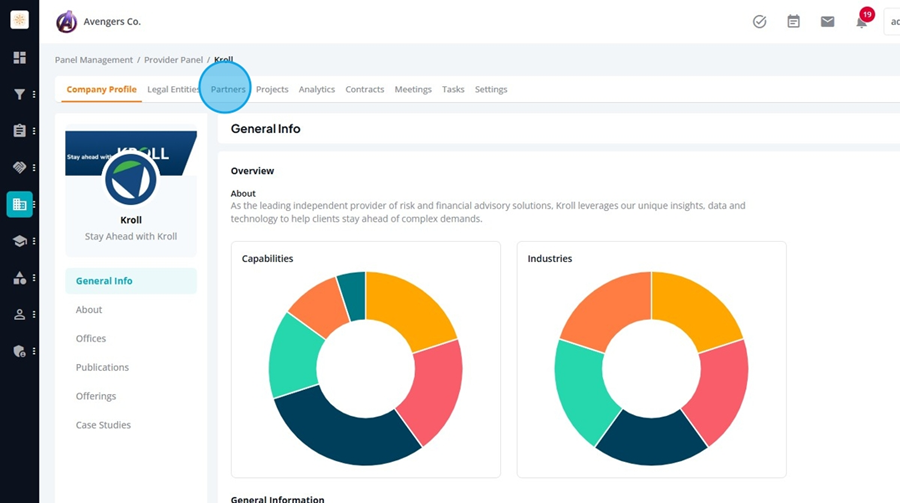Click the 'General Info' page heading

pyautogui.click(x=266, y=129)
